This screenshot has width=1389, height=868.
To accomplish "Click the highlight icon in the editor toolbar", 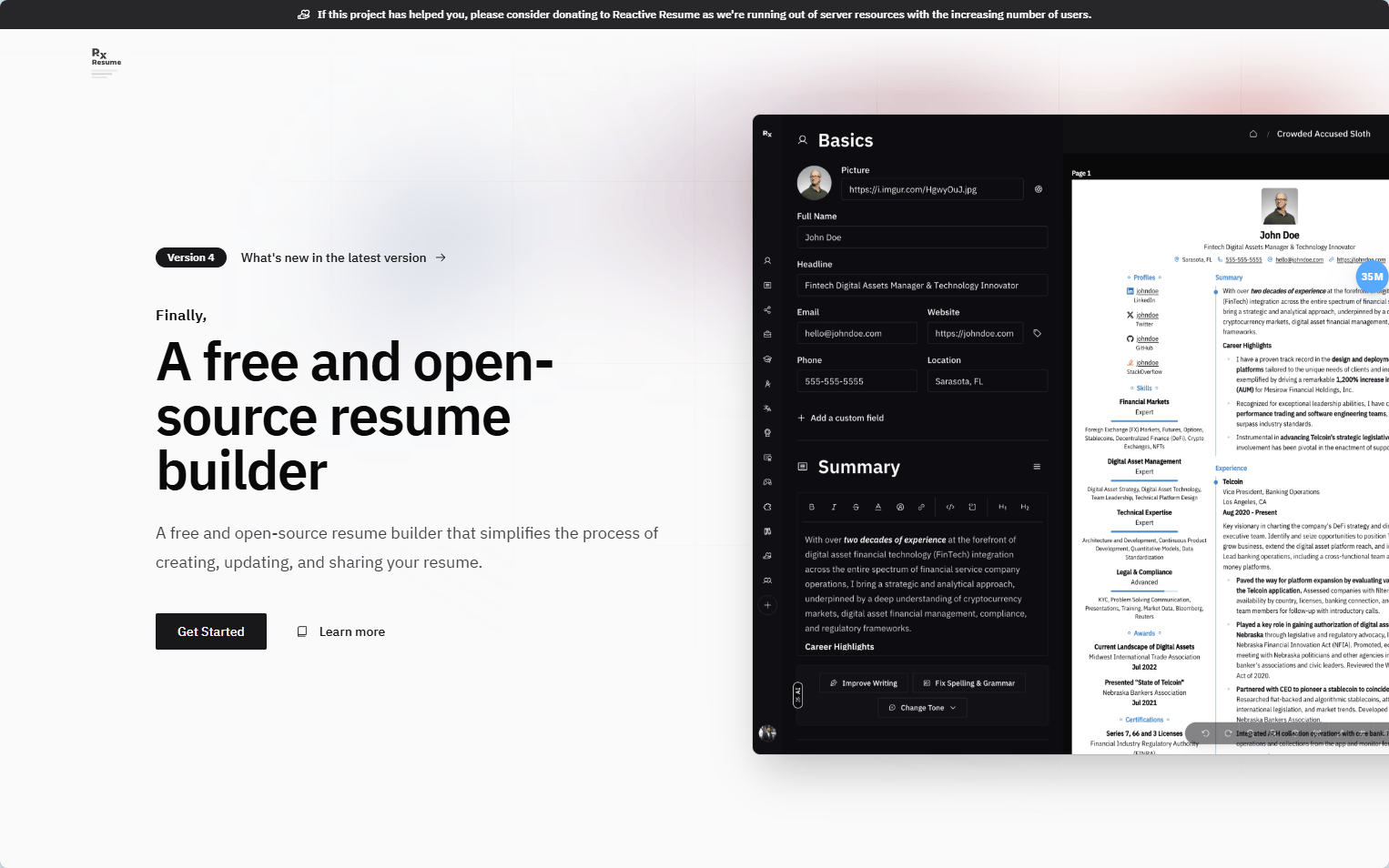I will click(x=900, y=507).
